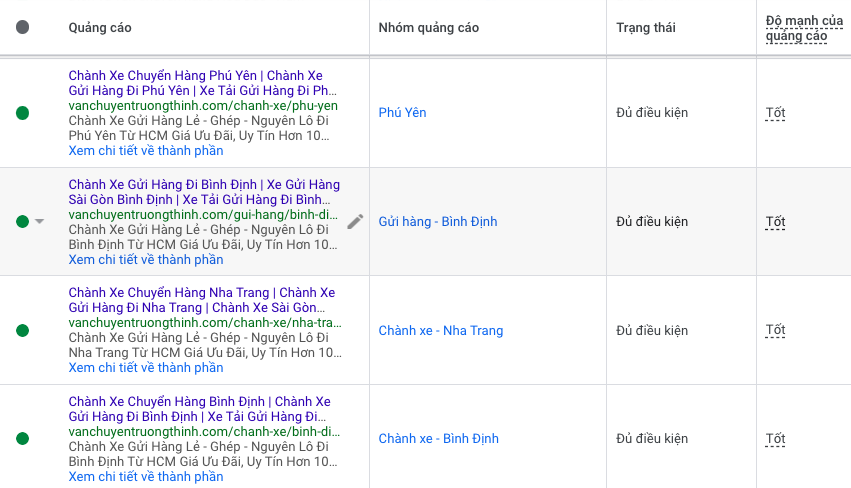Click the Tốt ad strength for Nha Trang ad
851x488 pixels.
click(x=775, y=331)
